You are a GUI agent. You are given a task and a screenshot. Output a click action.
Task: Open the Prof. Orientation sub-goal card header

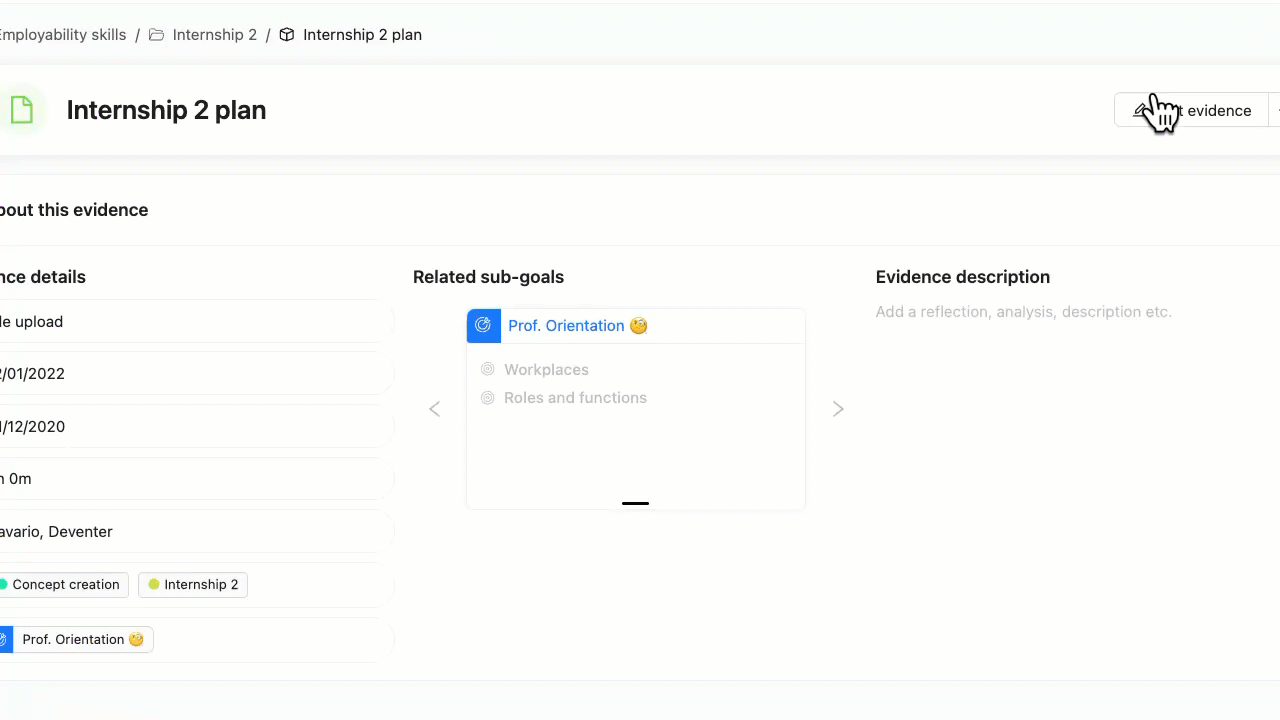(636, 326)
